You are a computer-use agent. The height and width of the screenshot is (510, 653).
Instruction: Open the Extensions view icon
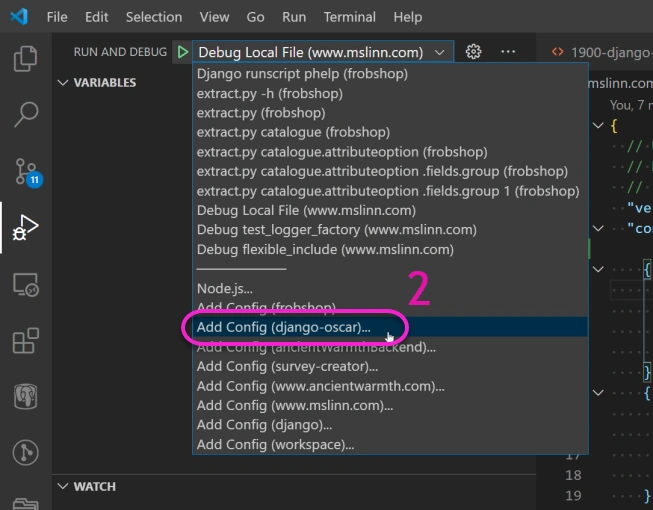[26, 341]
